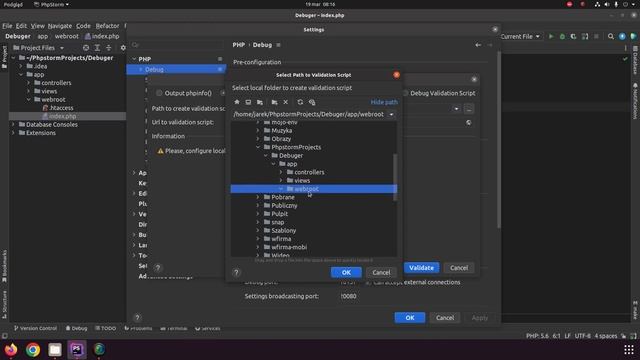Expand views folder in chooser tree

tap(281, 180)
